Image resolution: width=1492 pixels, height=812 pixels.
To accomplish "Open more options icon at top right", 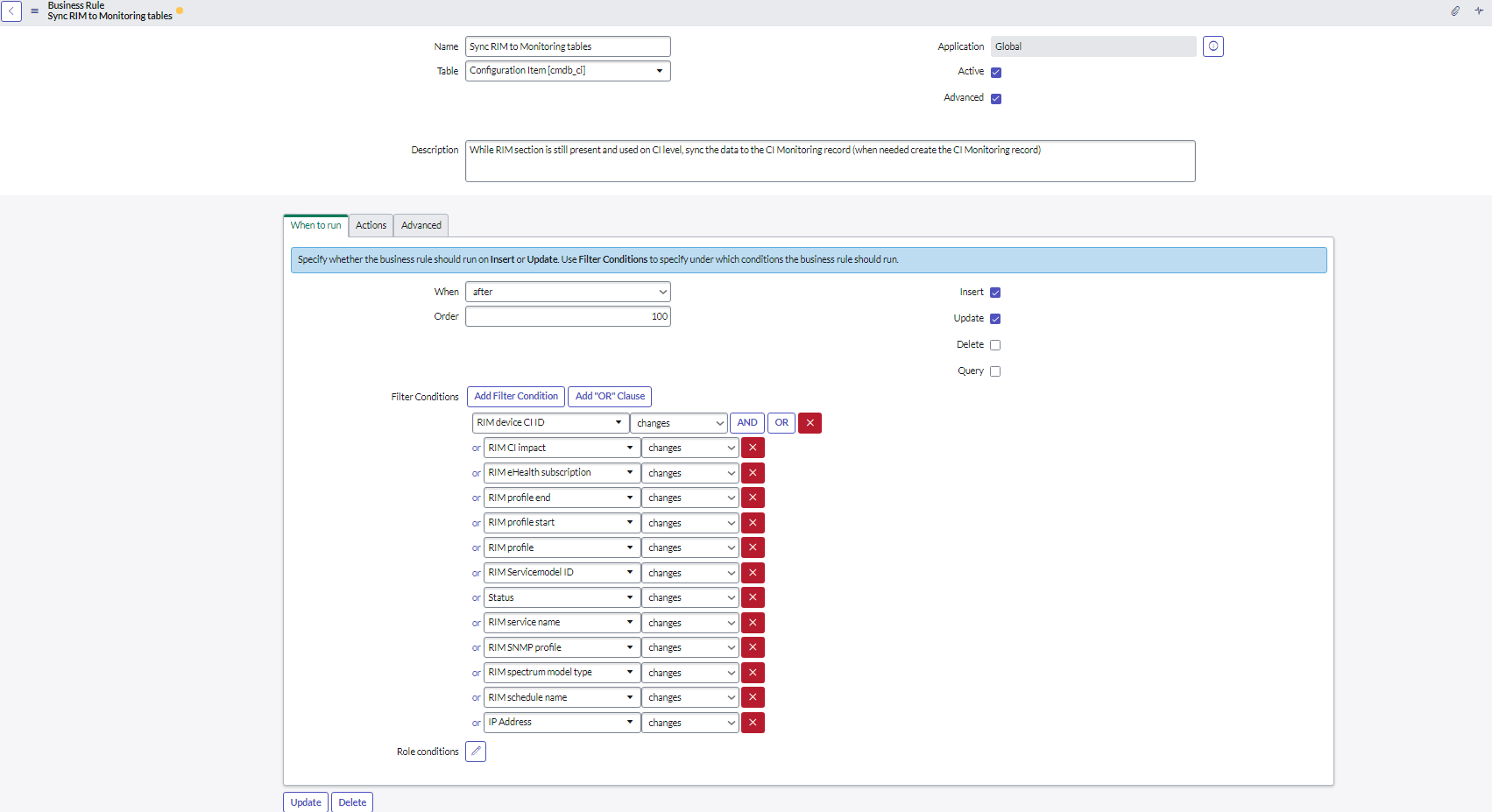I will coord(1479,11).
